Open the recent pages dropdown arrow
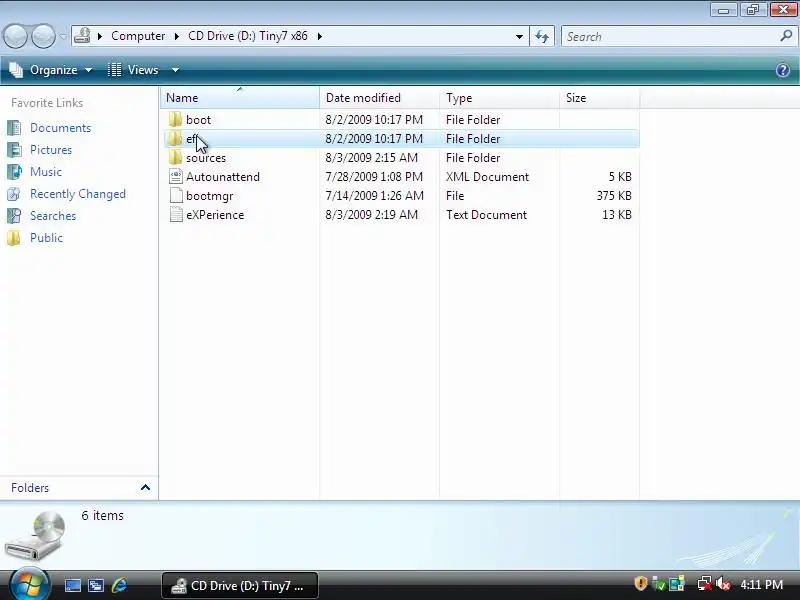 tap(63, 36)
